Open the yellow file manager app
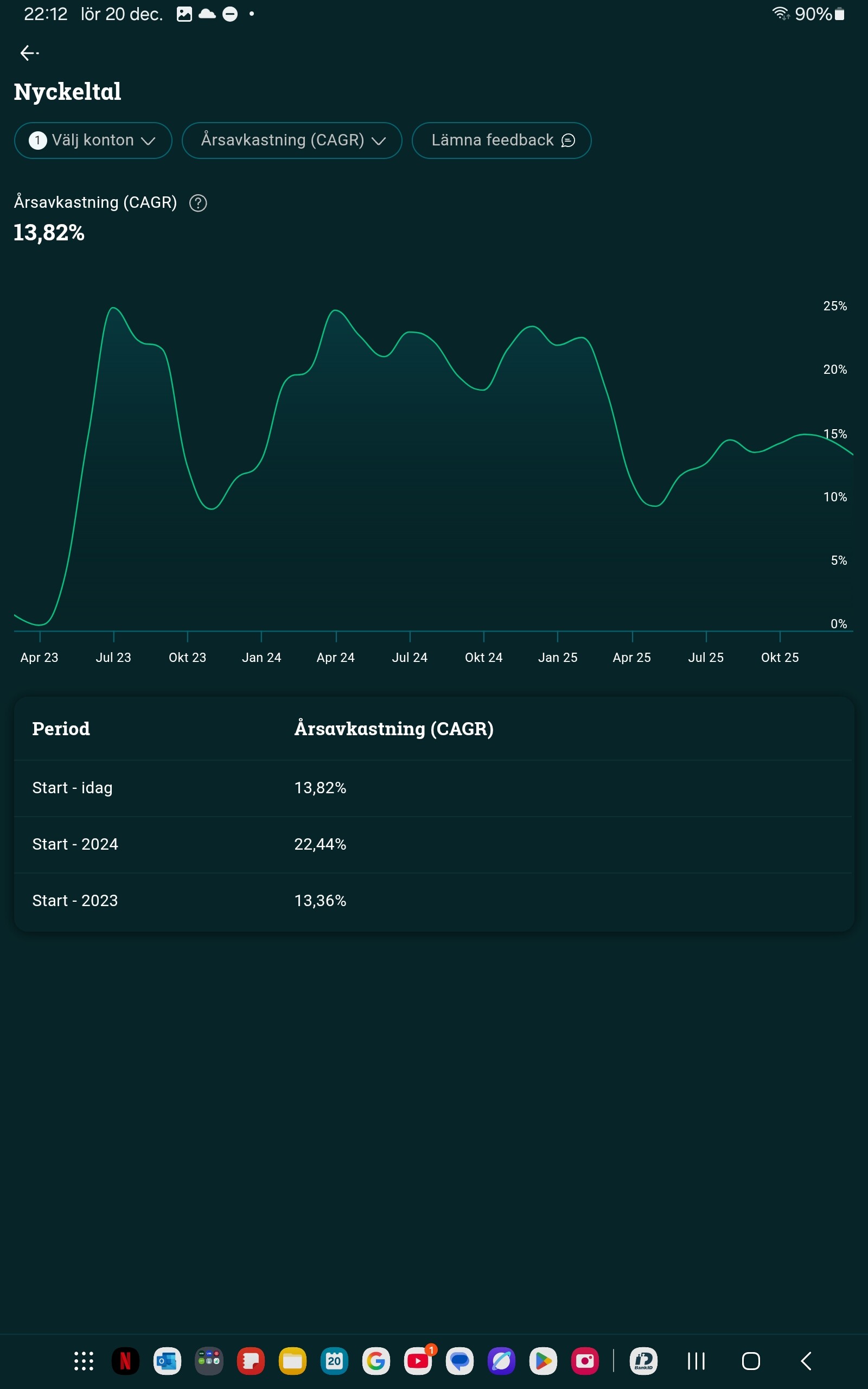 pyautogui.click(x=292, y=1361)
